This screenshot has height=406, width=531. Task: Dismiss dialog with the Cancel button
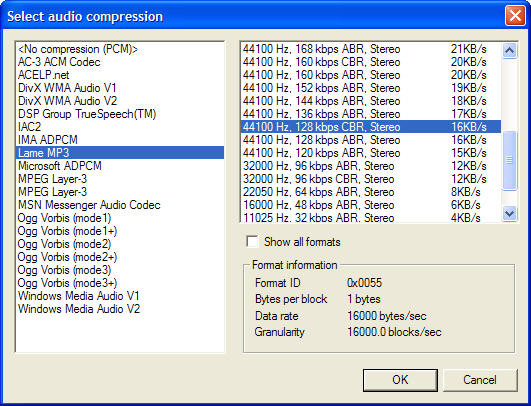point(480,380)
